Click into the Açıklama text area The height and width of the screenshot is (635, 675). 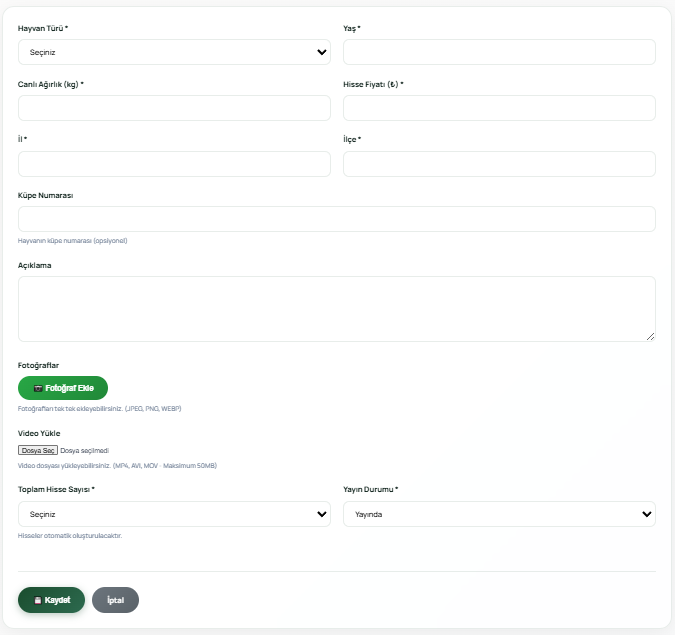336,308
